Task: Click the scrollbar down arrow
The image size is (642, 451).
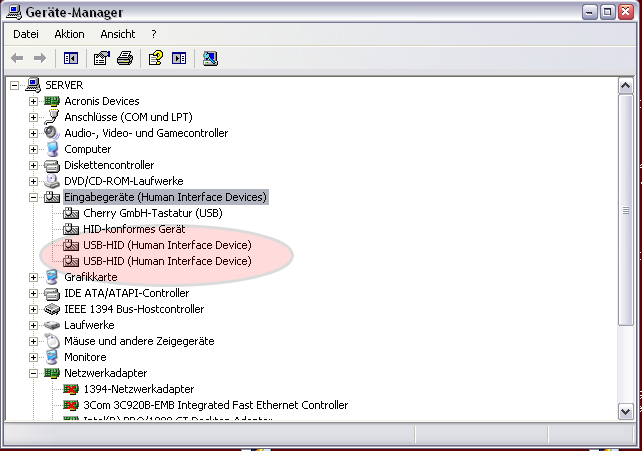Action: 626,412
